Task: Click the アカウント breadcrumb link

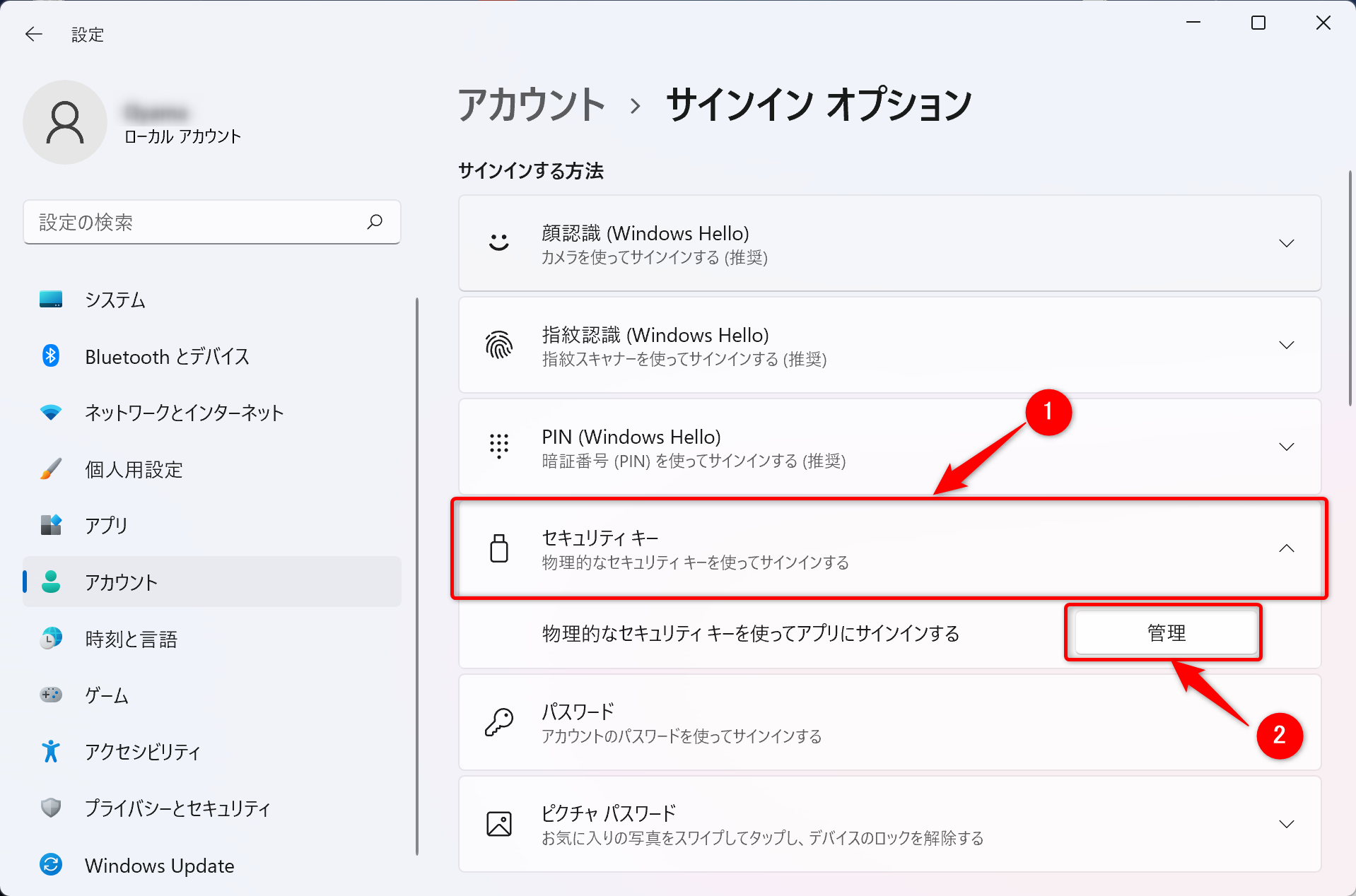Action: 532,105
